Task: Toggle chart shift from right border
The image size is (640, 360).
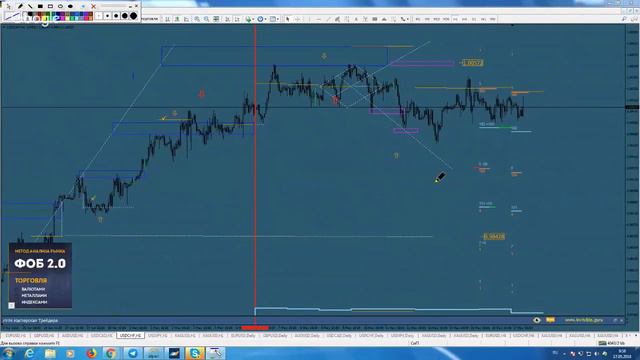Action: tap(237, 19)
